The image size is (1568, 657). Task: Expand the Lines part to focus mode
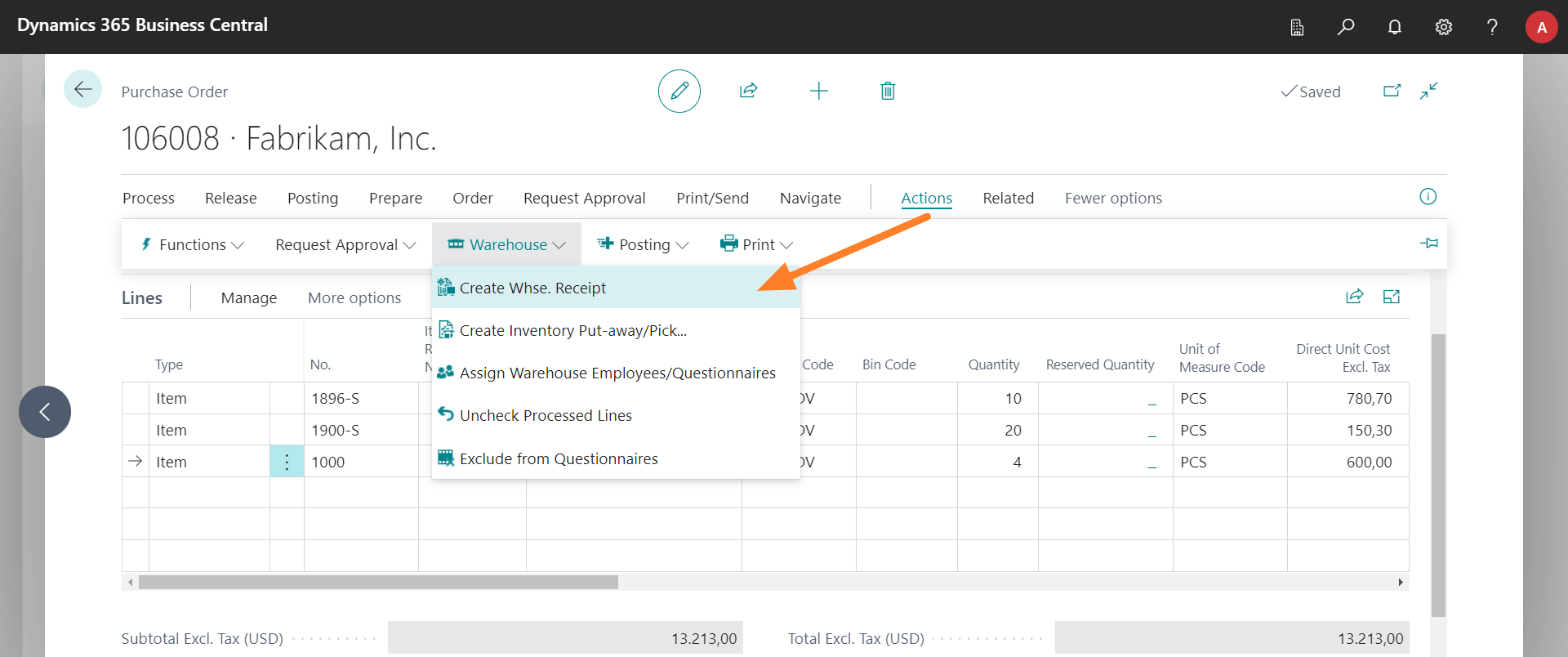1392,297
